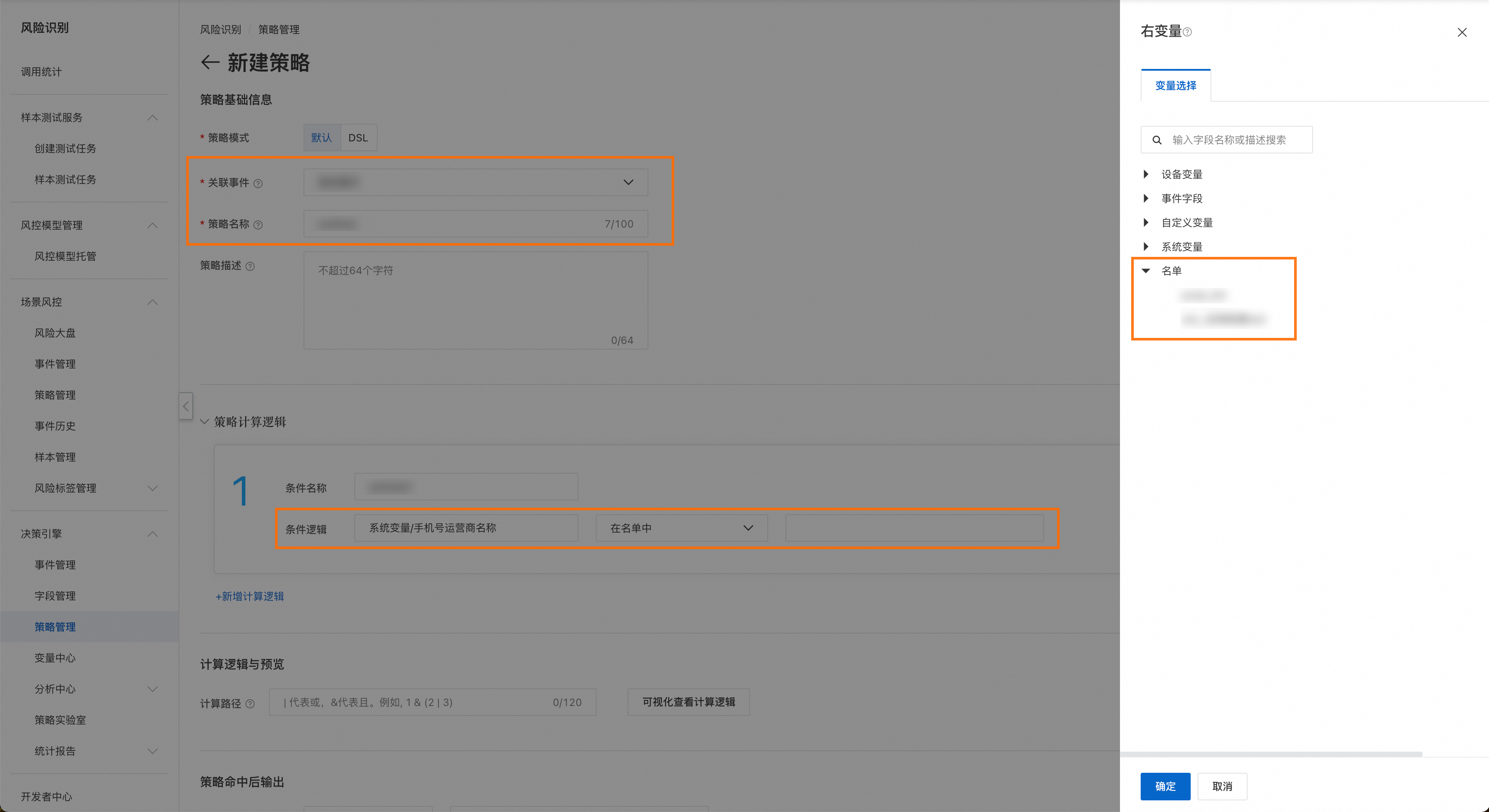The width and height of the screenshot is (1489, 812).
Task: Expand the 设备变量 tree node
Action: pos(1146,174)
